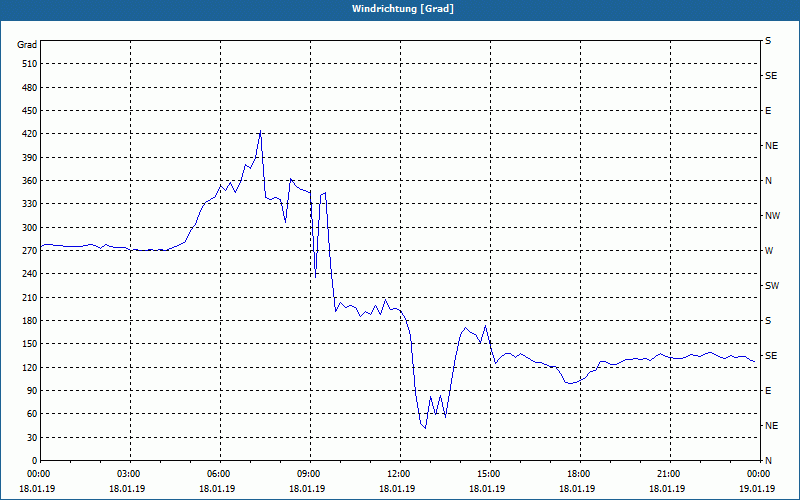Viewport: 800px width, 500px height.
Task: Select the 300 value on the degree axis
Action: click(30, 228)
